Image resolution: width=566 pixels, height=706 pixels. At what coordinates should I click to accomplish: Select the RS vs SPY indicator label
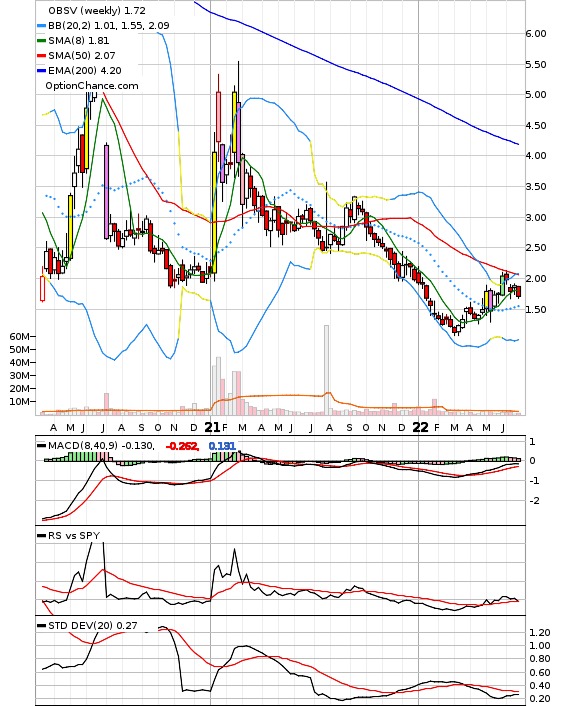(x=74, y=536)
